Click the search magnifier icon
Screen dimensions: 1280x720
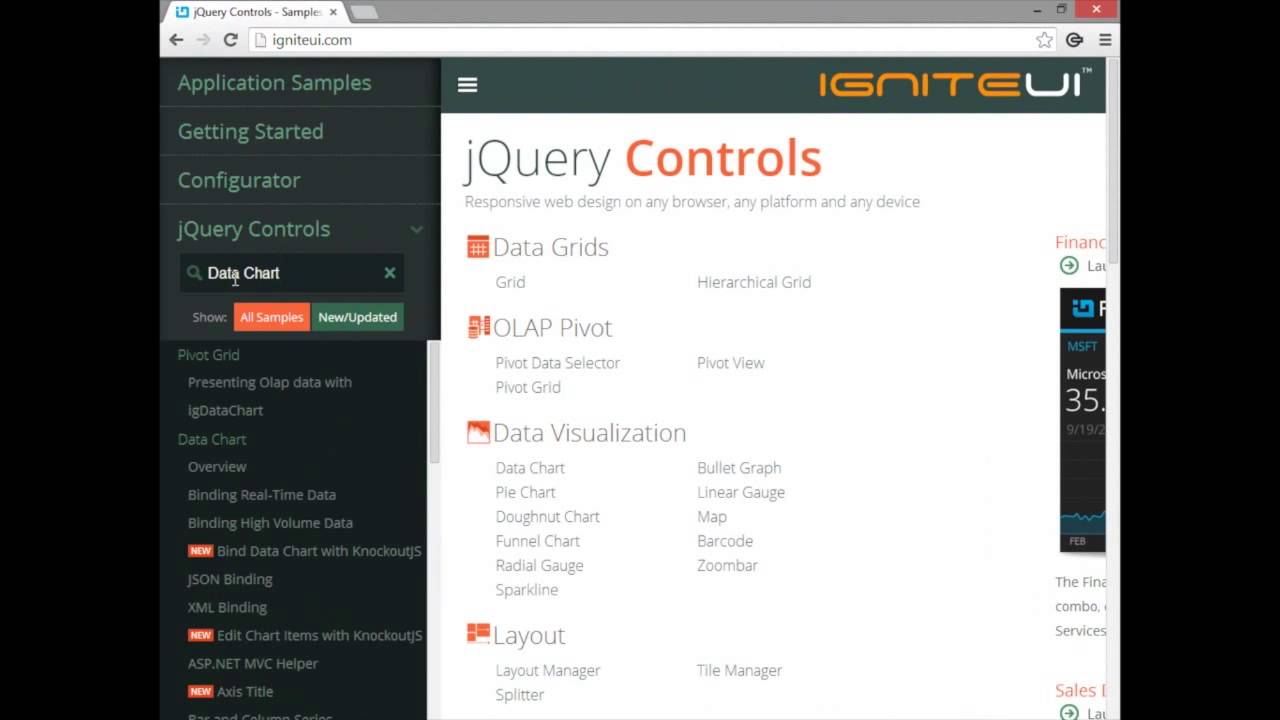pyautogui.click(x=194, y=273)
